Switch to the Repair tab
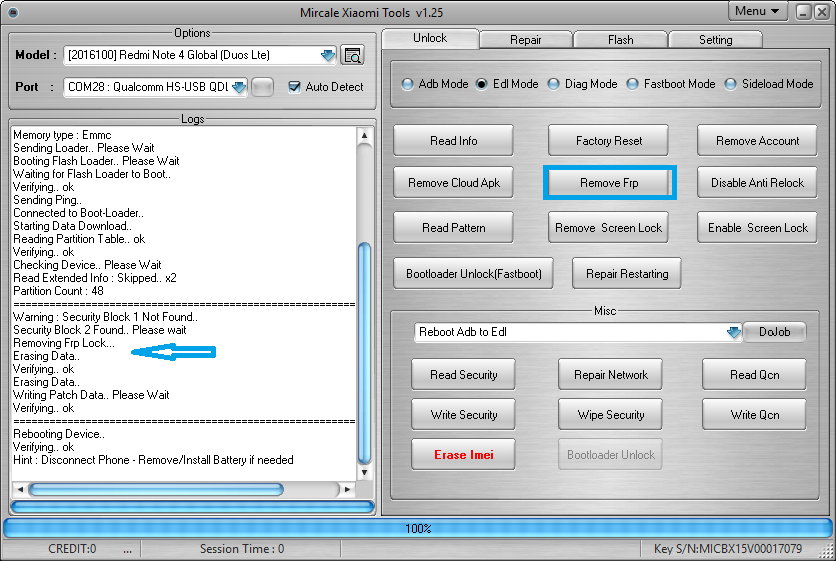 (x=526, y=40)
